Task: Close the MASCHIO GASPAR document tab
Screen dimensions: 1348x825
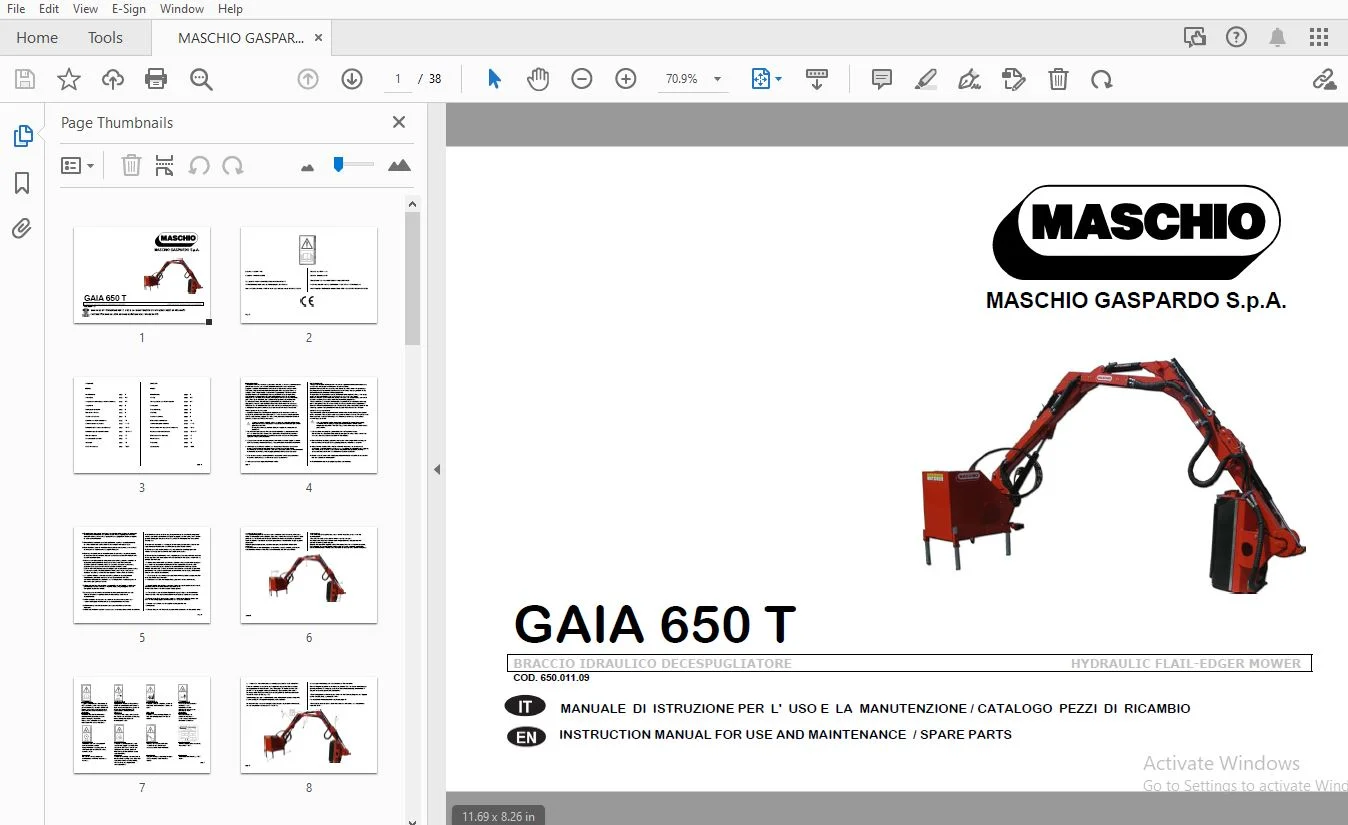Action: click(318, 38)
